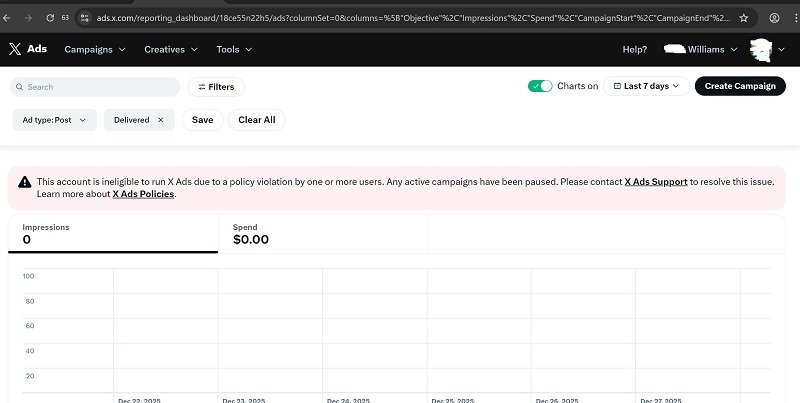Viewport: 800px width, 403px height.
Task: Click the profile avatar thumbnail
Action: coord(761,49)
